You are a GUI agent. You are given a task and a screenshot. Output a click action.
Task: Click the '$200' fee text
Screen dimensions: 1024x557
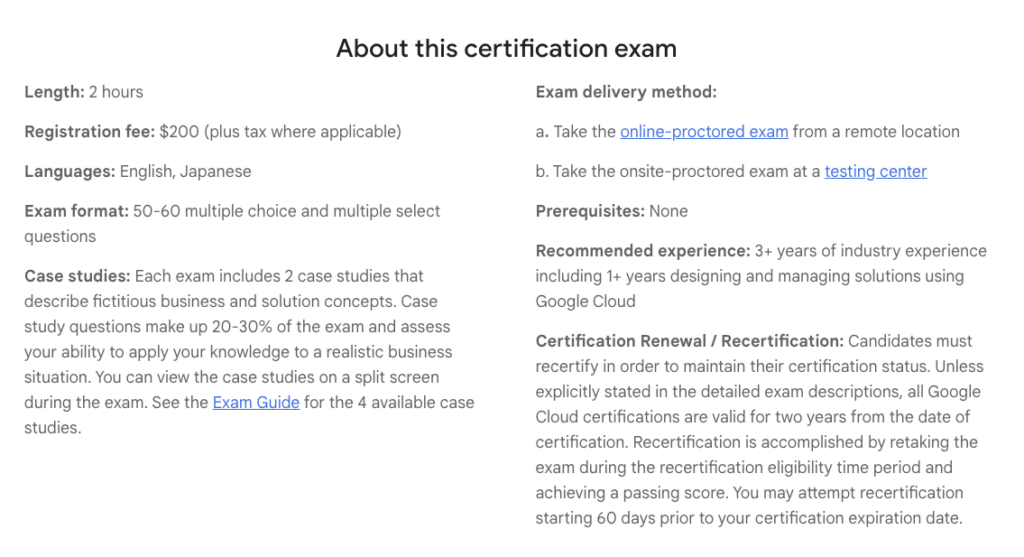179,132
